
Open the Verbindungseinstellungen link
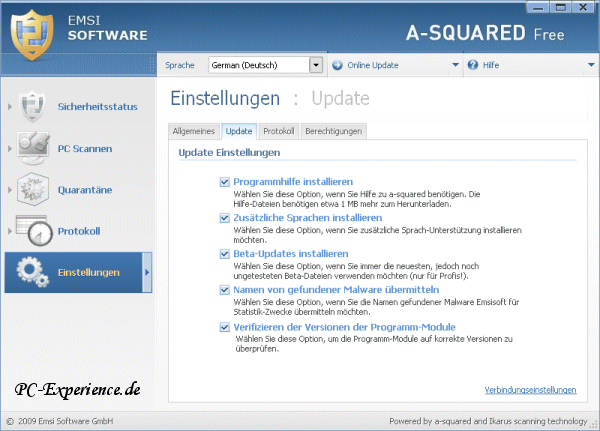(x=530, y=390)
